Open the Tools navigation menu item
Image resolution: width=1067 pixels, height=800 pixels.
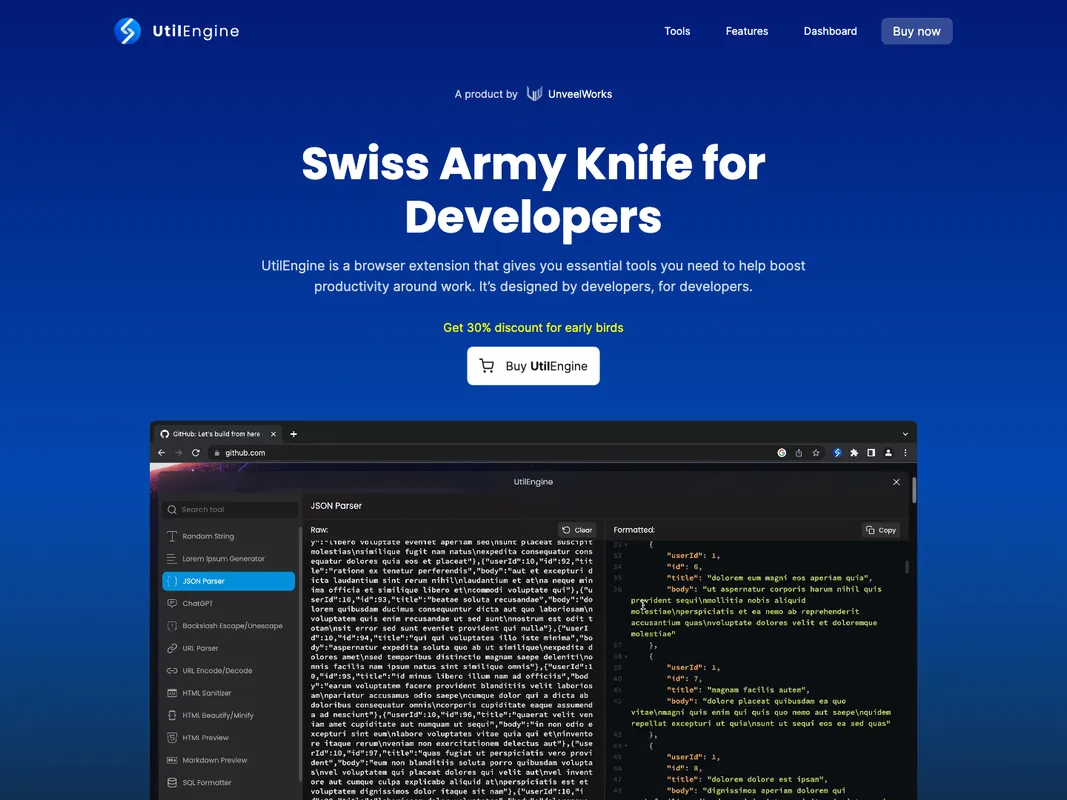677,31
